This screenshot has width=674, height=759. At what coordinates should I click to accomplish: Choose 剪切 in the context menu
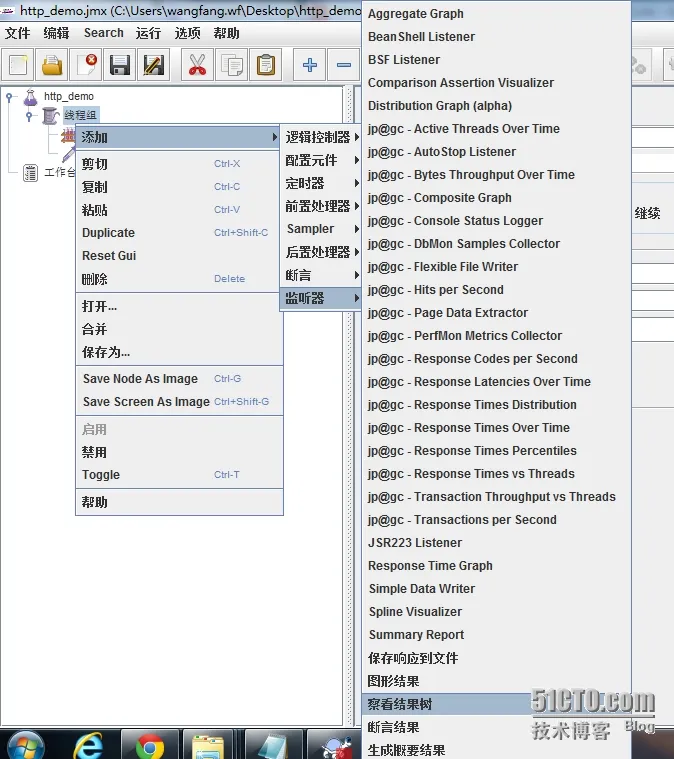point(179,164)
